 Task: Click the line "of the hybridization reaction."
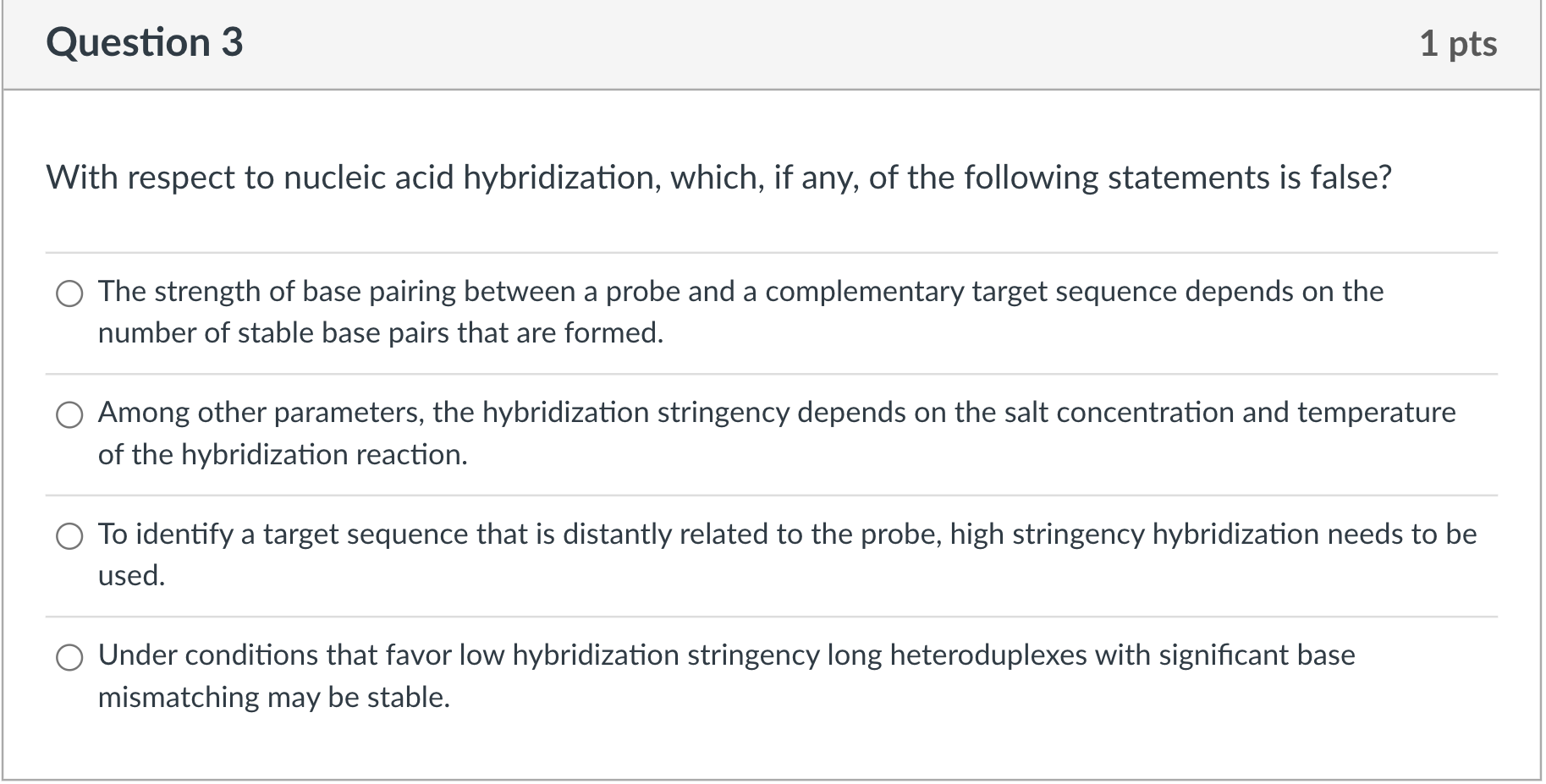283,455
